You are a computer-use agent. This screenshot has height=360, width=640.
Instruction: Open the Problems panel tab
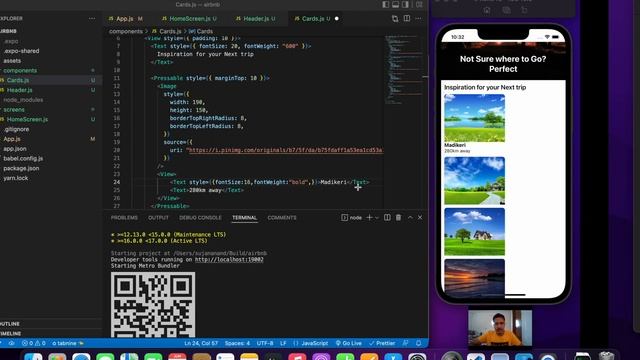coord(124,218)
